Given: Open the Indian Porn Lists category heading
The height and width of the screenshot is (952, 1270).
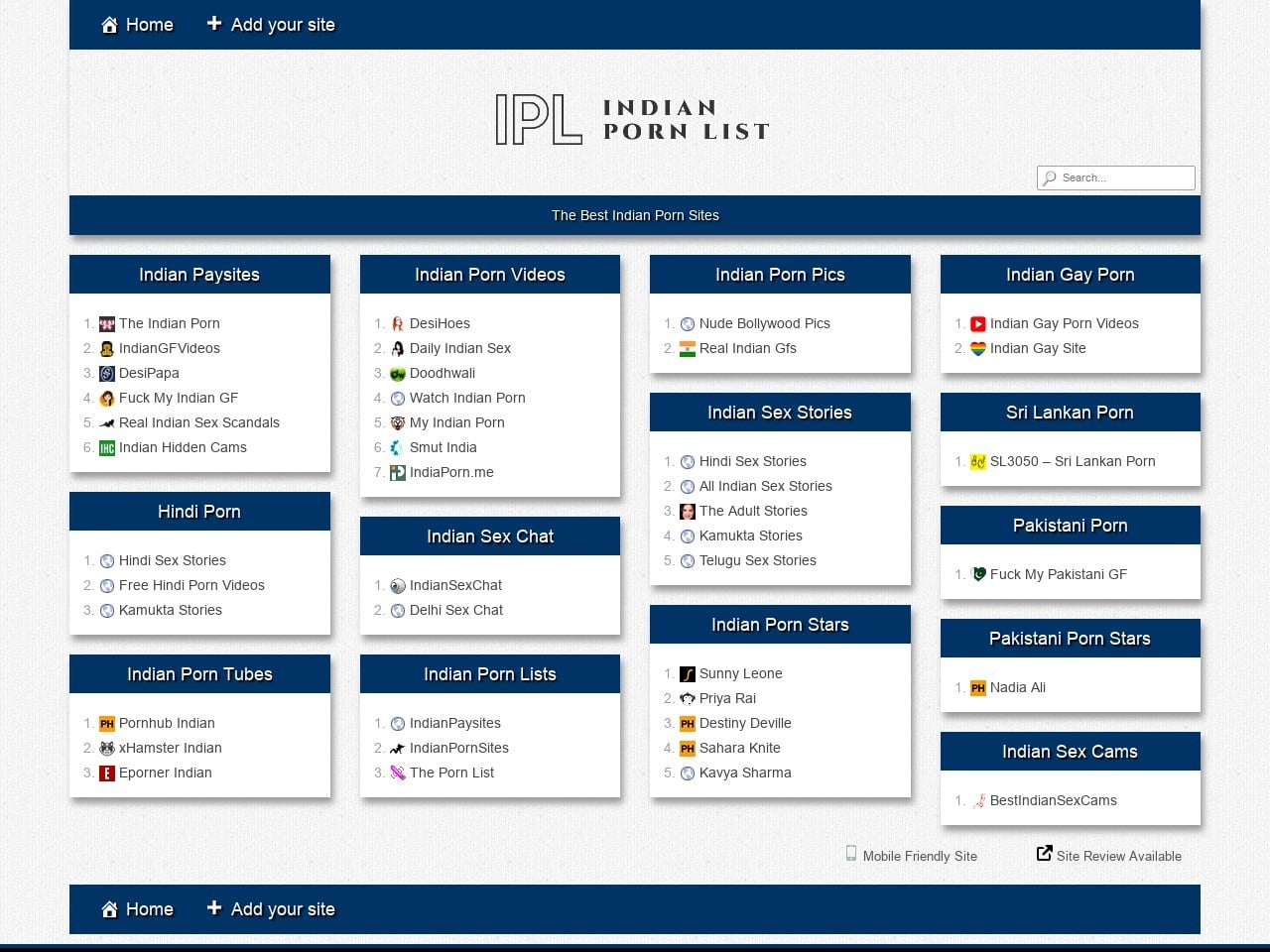Looking at the screenshot, I should click(x=490, y=674).
